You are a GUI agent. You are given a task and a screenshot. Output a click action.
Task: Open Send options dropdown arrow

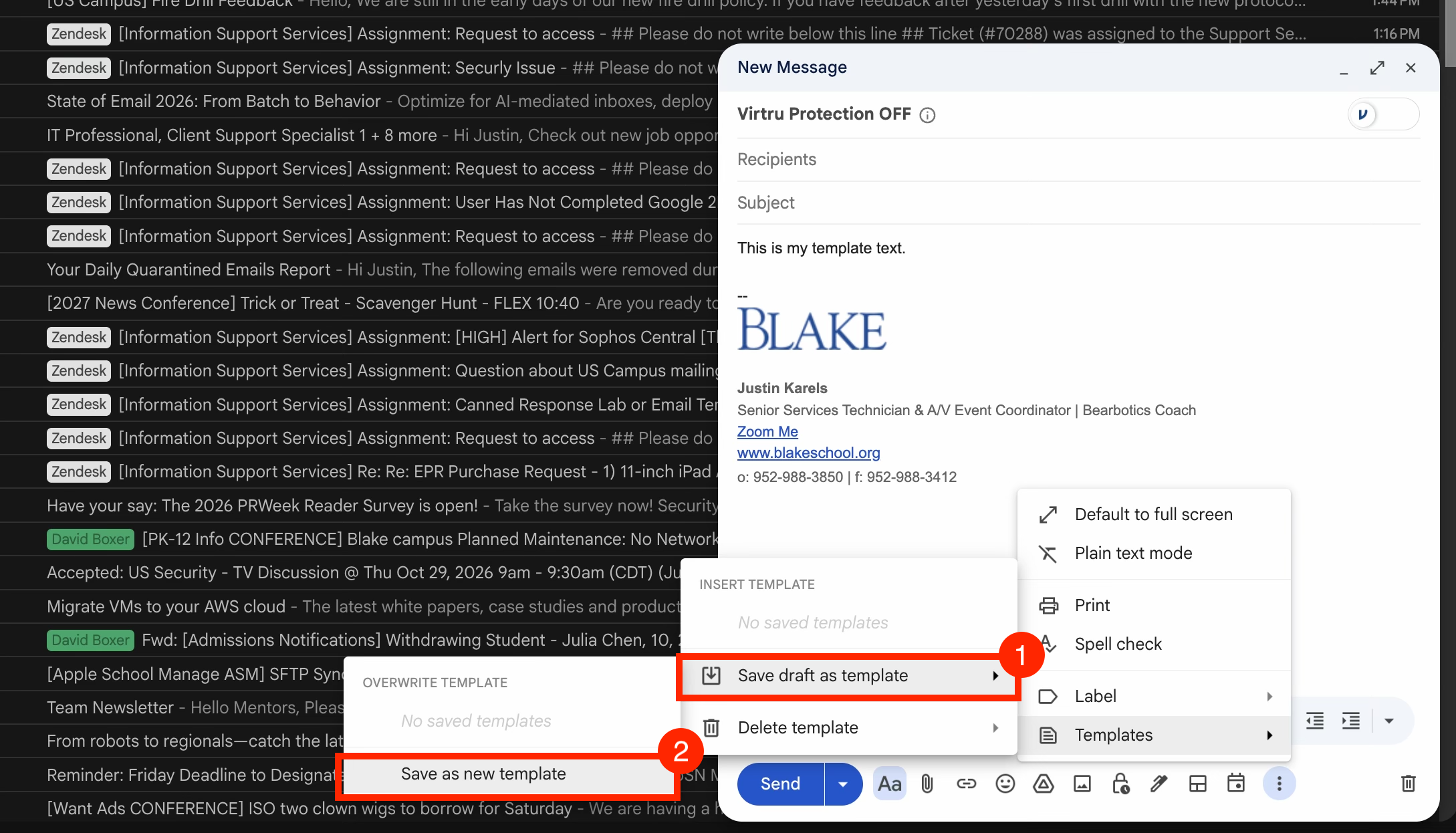coord(843,784)
